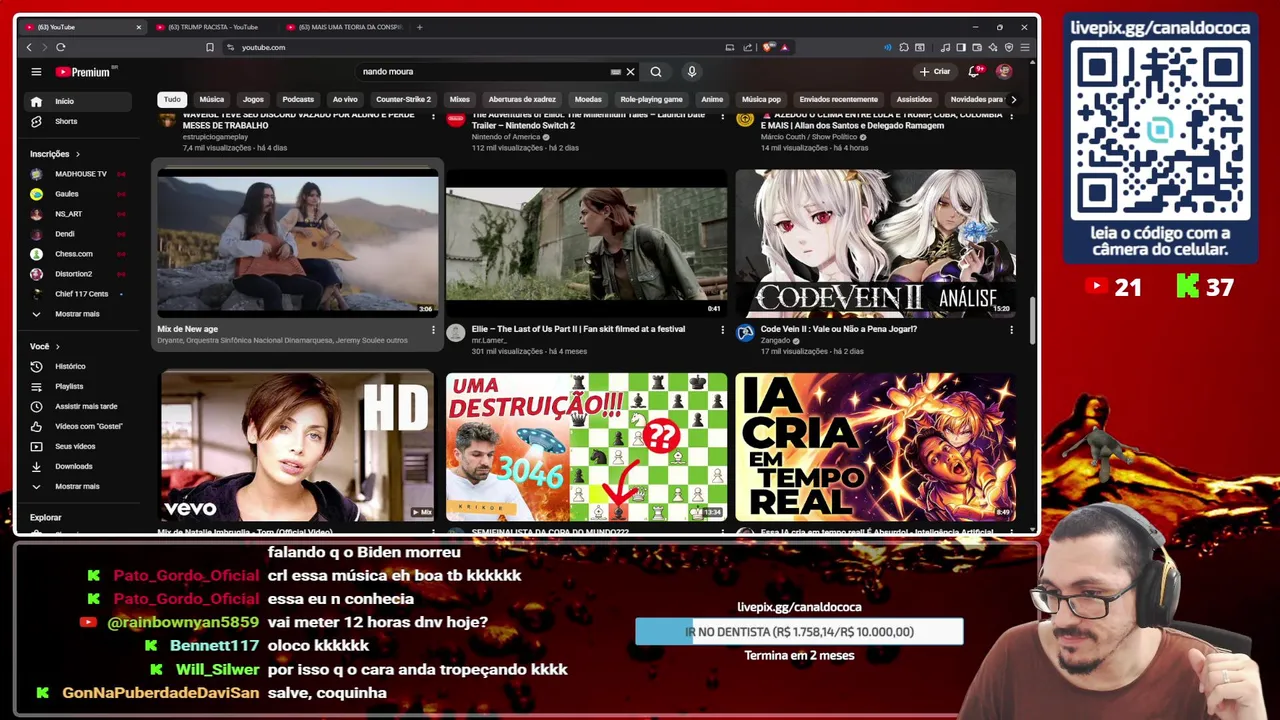Go back with browser back arrow
Viewport: 1280px width, 720px height.
[x=29, y=47]
